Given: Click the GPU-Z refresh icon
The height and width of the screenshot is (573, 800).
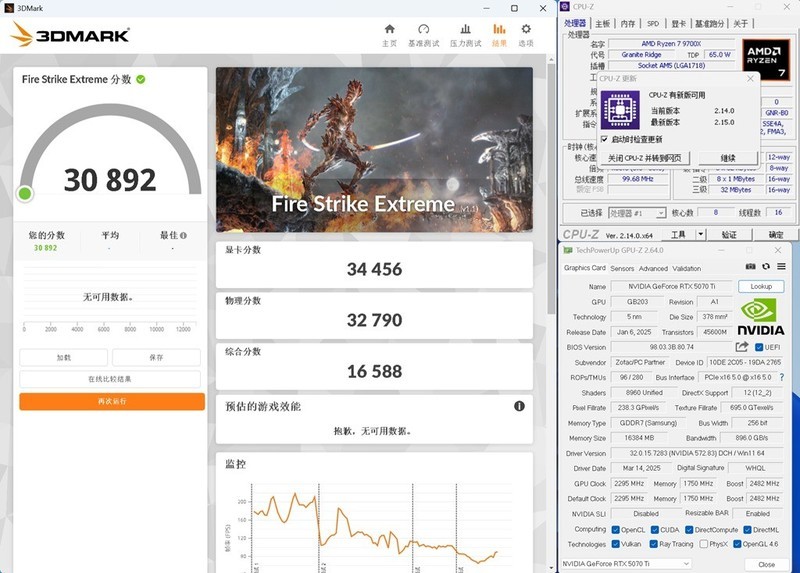Looking at the screenshot, I should [766, 266].
